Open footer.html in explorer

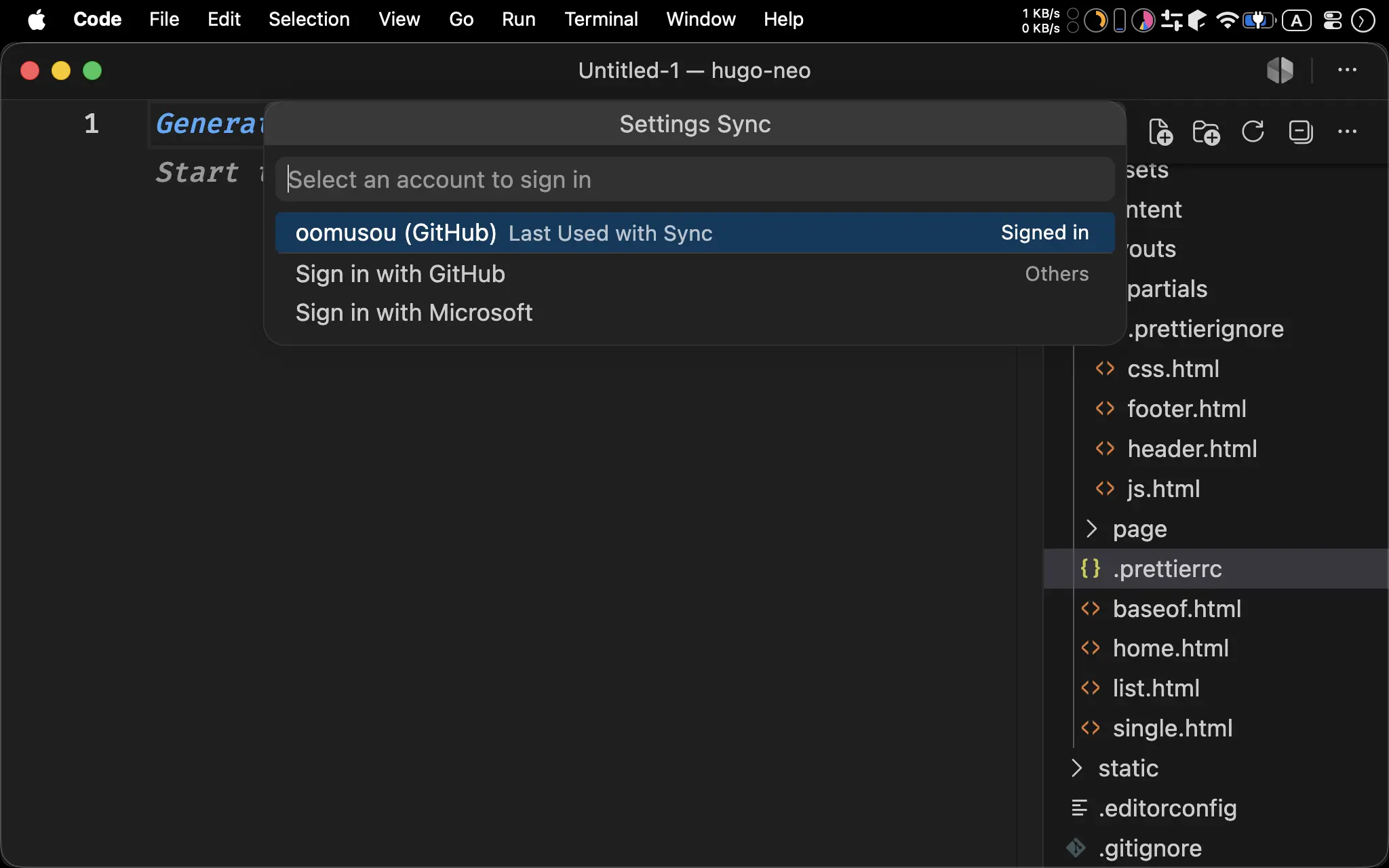1186,409
